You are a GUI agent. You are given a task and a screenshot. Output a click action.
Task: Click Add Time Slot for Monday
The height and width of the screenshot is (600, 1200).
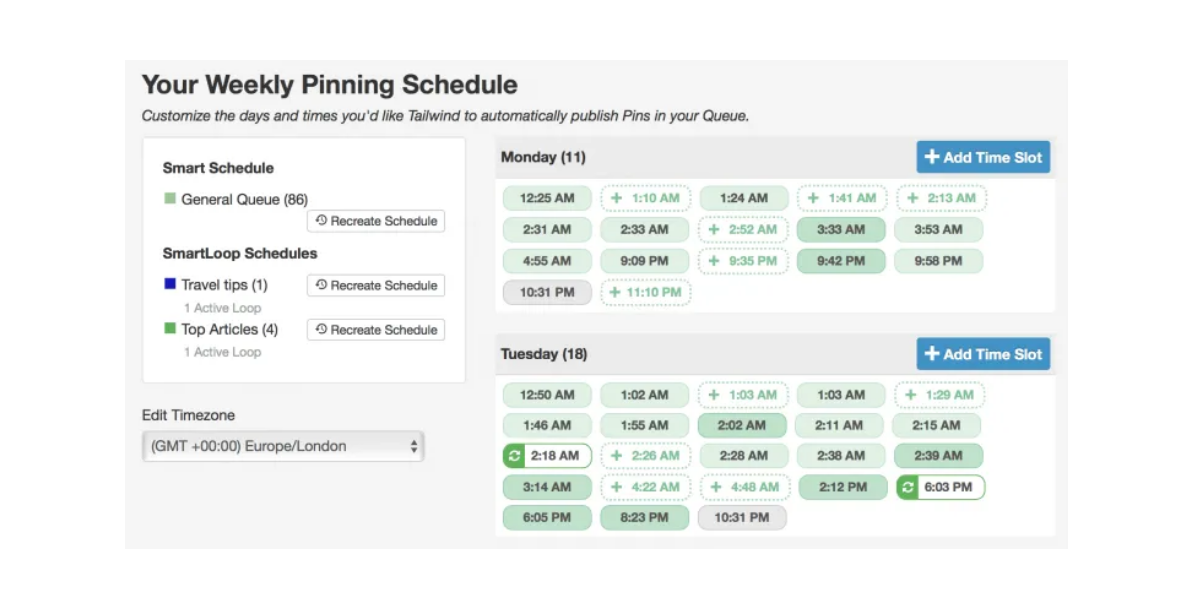tap(983, 157)
